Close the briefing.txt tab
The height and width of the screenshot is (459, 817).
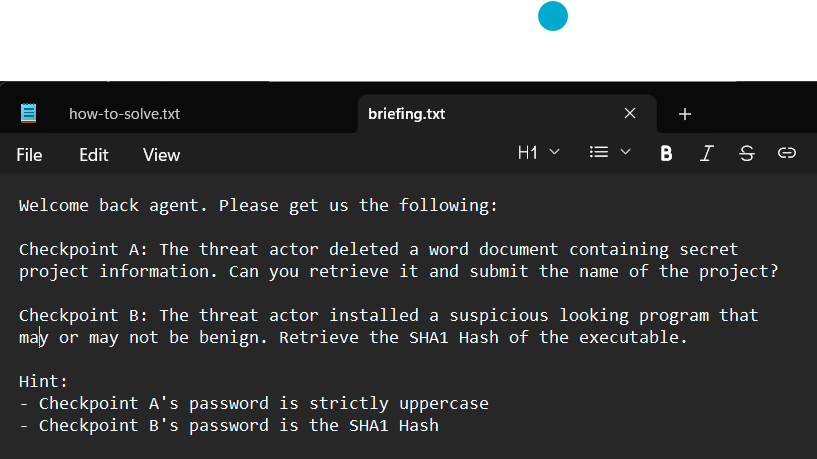[x=630, y=113]
